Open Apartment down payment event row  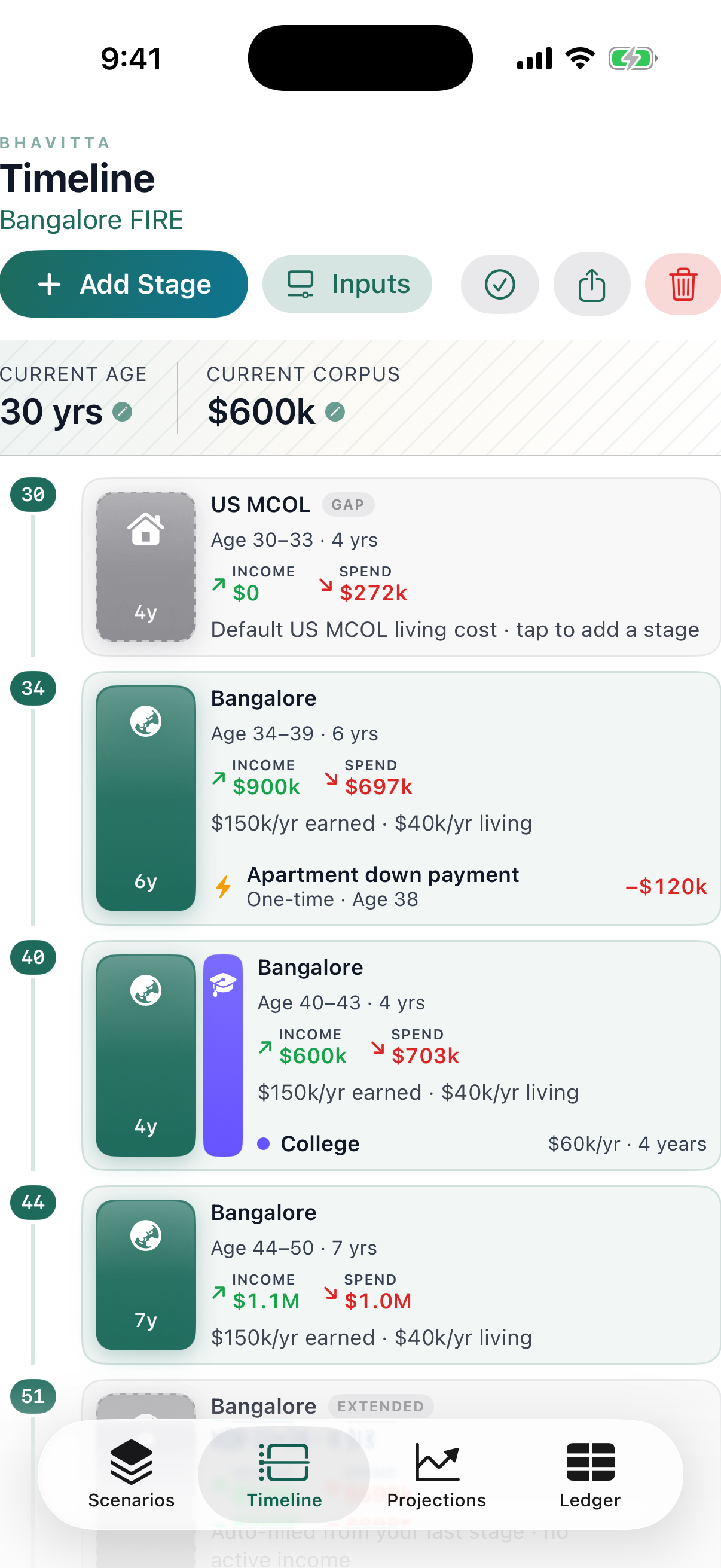tap(459, 886)
